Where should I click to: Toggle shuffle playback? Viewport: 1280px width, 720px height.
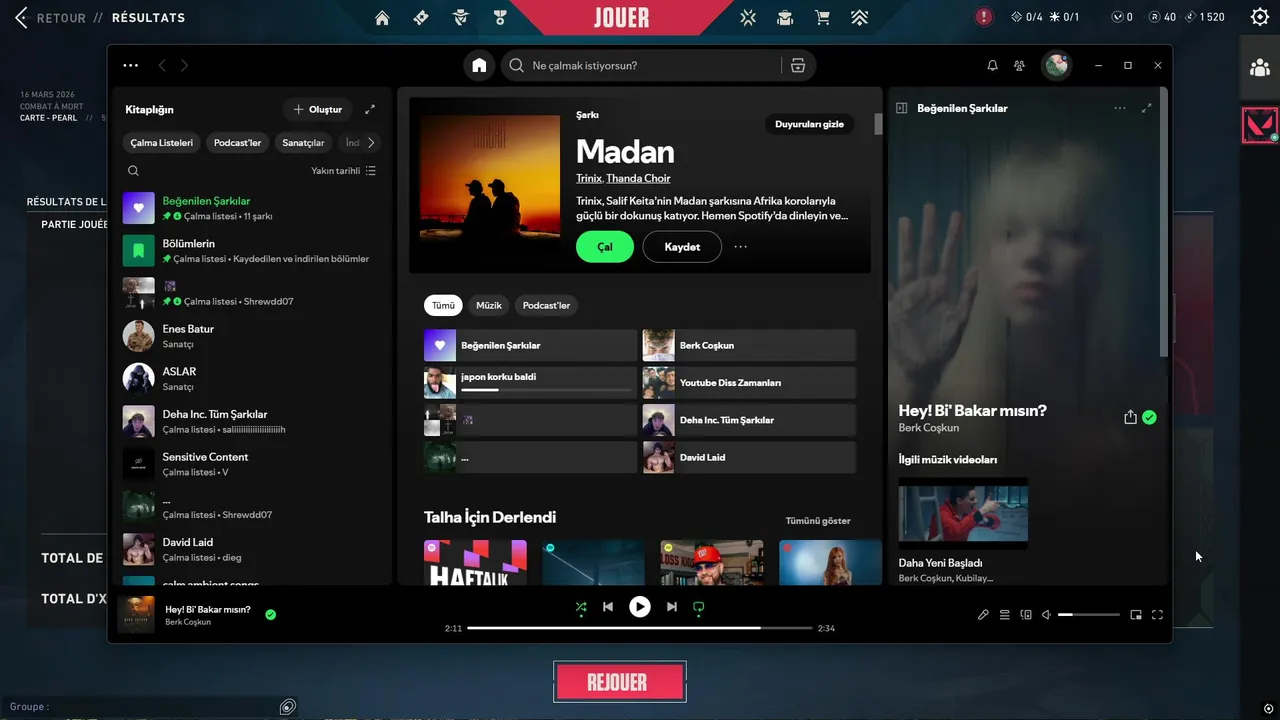[581, 607]
